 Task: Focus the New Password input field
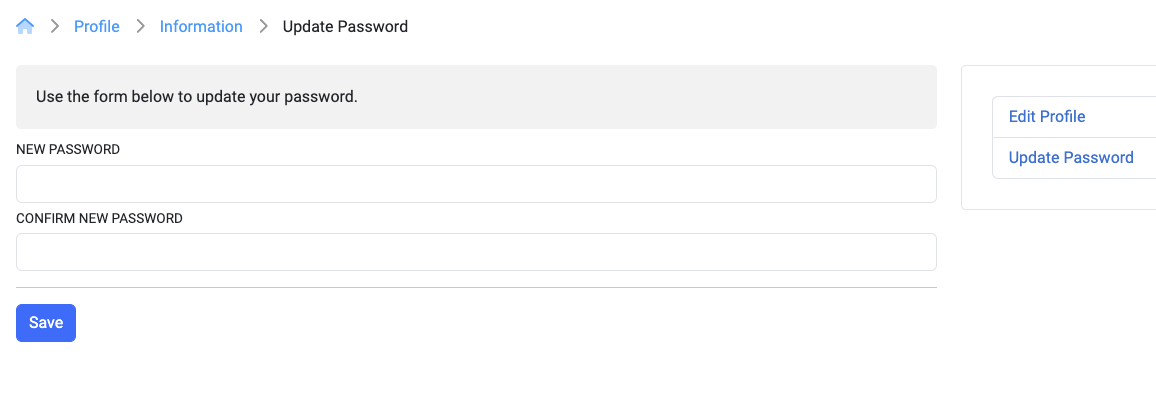pos(476,184)
